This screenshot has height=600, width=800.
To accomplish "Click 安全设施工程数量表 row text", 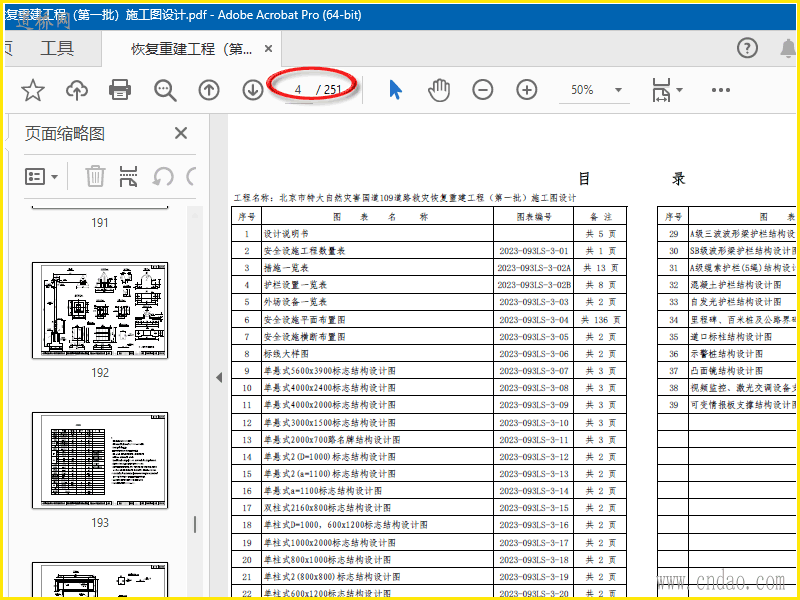I will pos(305,251).
